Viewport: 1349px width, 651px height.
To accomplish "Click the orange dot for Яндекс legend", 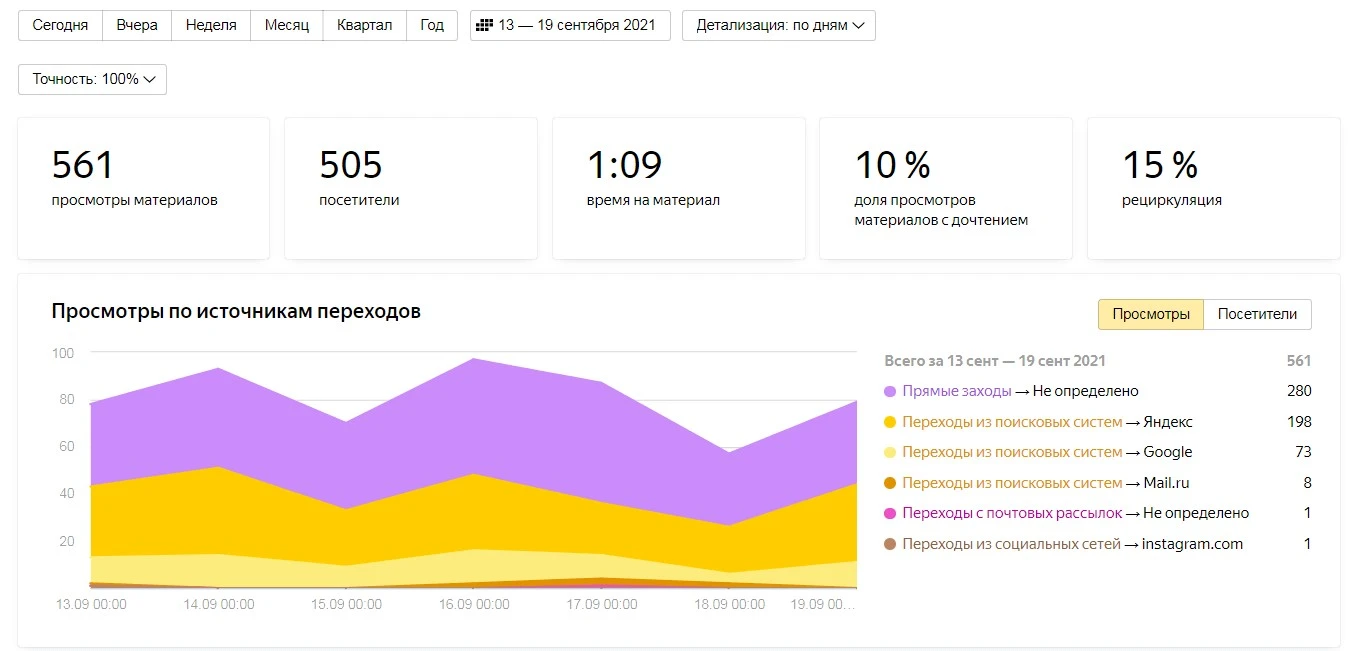I will 890,422.
